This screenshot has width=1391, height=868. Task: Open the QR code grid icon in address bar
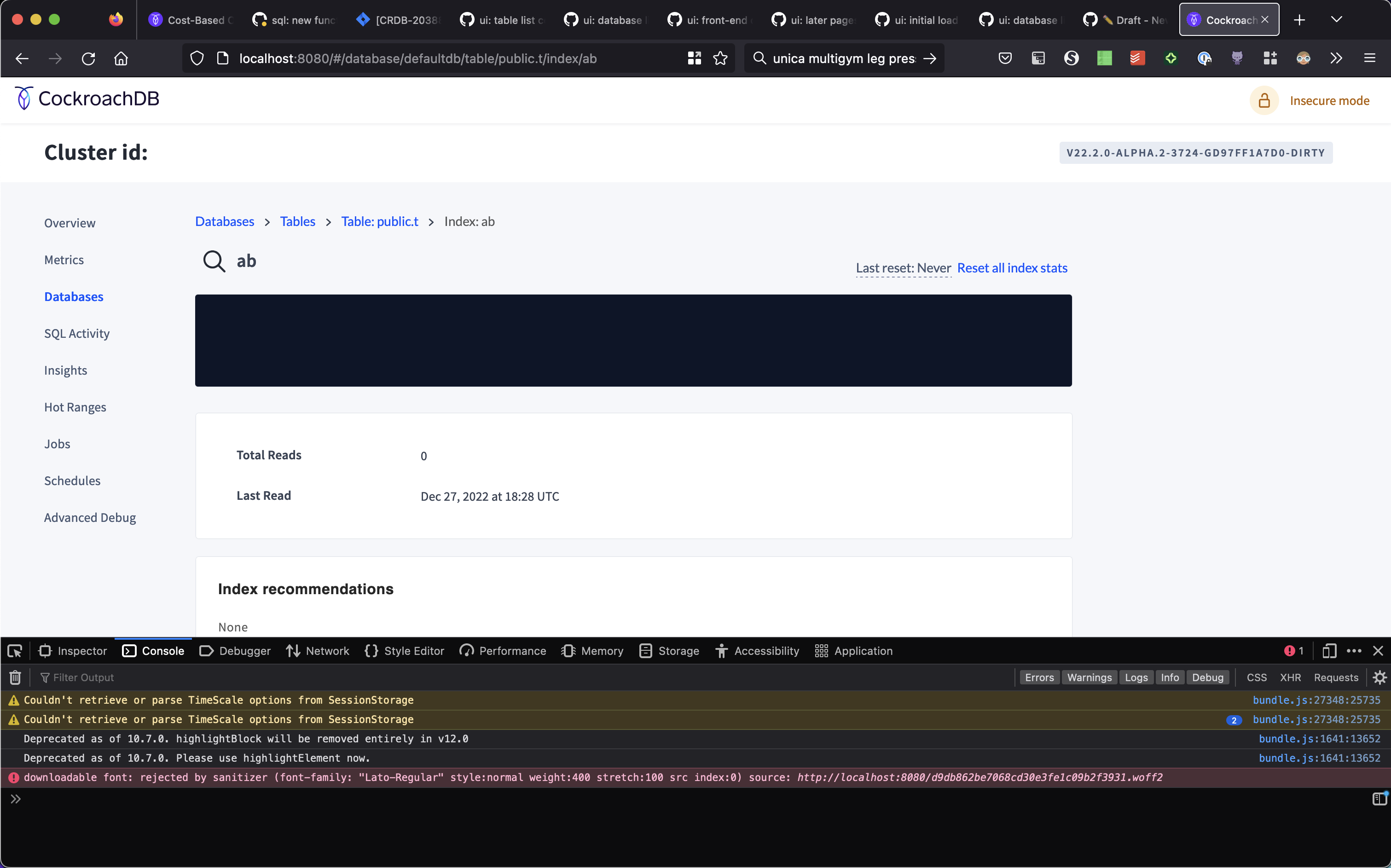[x=695, y=58]
